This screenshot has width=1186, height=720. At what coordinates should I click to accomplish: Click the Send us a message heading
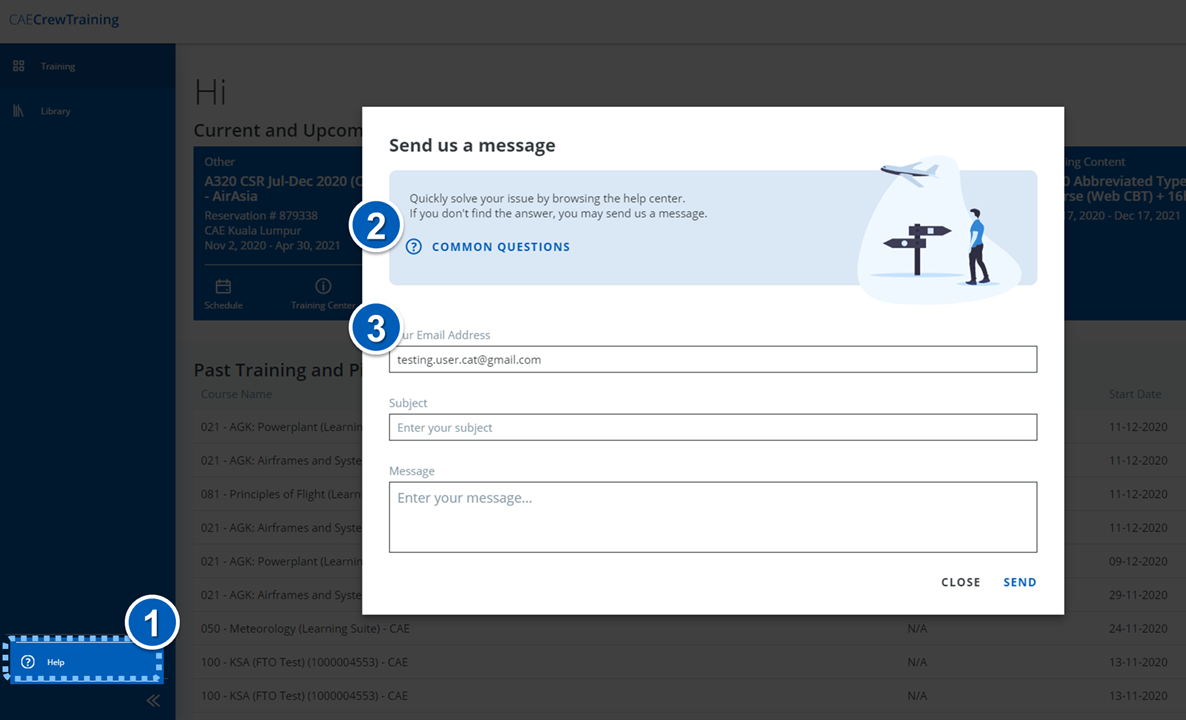pos(472,145)
